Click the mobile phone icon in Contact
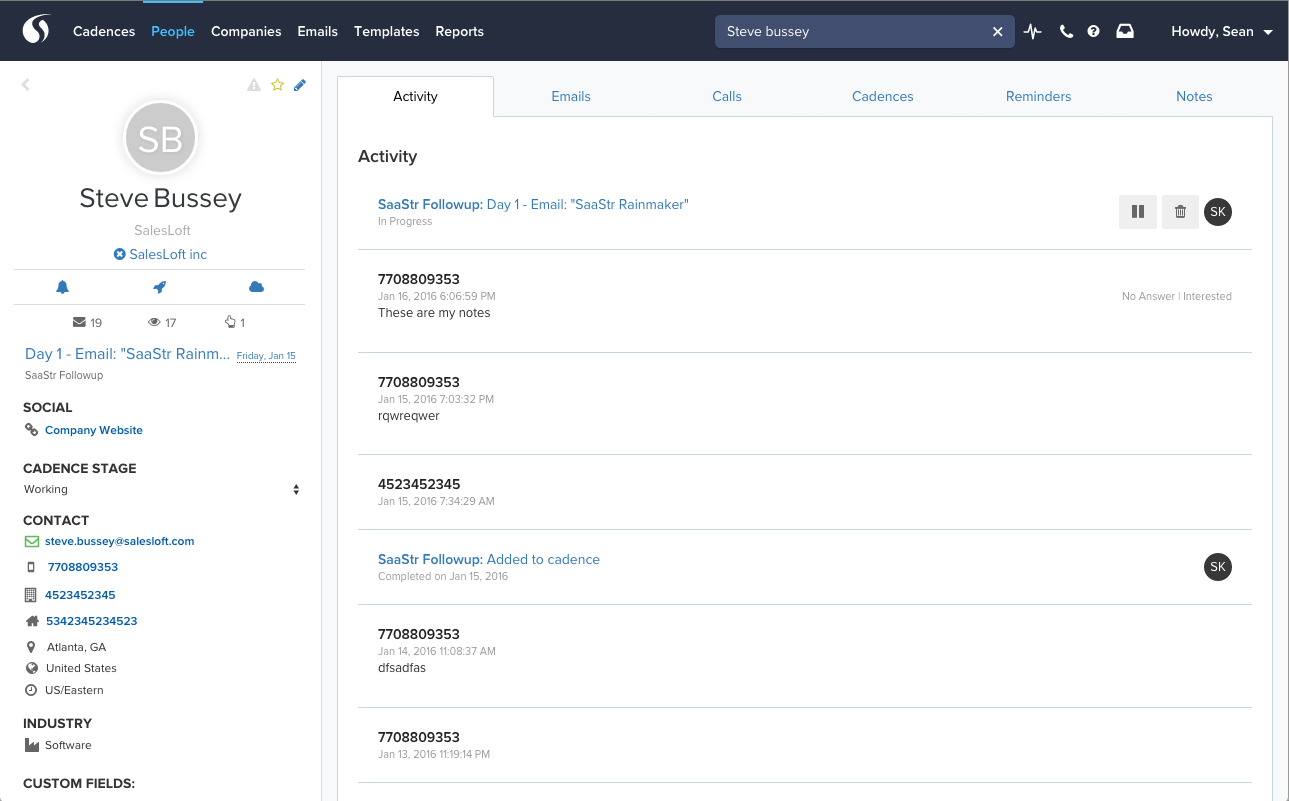The image size is (1289, 801). (x=30, y=567)
